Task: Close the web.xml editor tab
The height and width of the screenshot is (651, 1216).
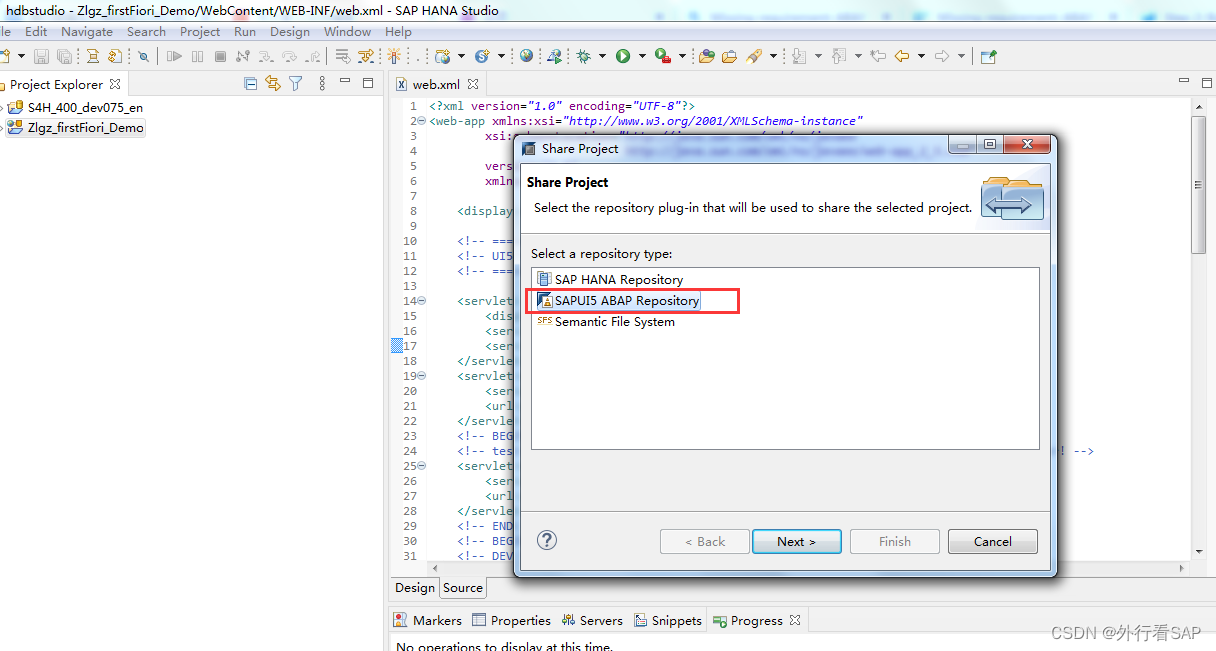Action: 473,85
